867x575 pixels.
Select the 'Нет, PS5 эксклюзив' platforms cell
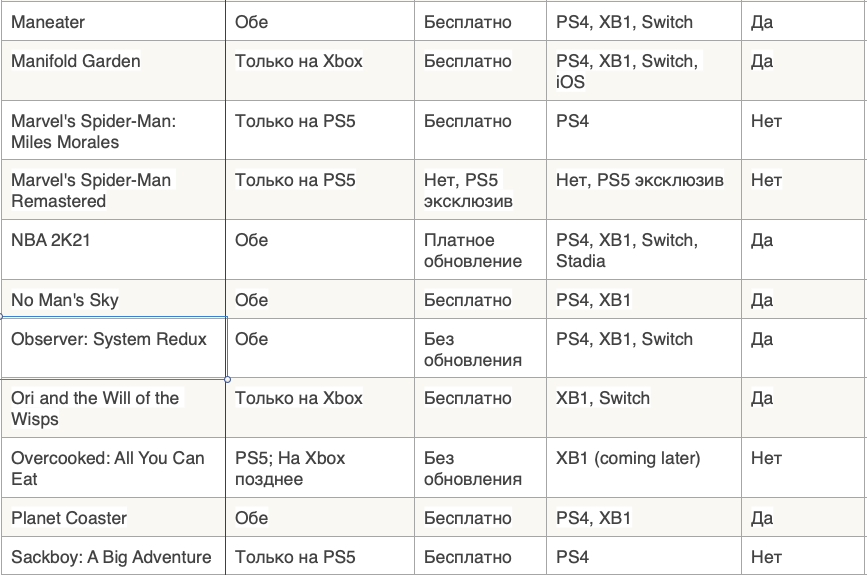pyautogui.click(x=640, y=181)
